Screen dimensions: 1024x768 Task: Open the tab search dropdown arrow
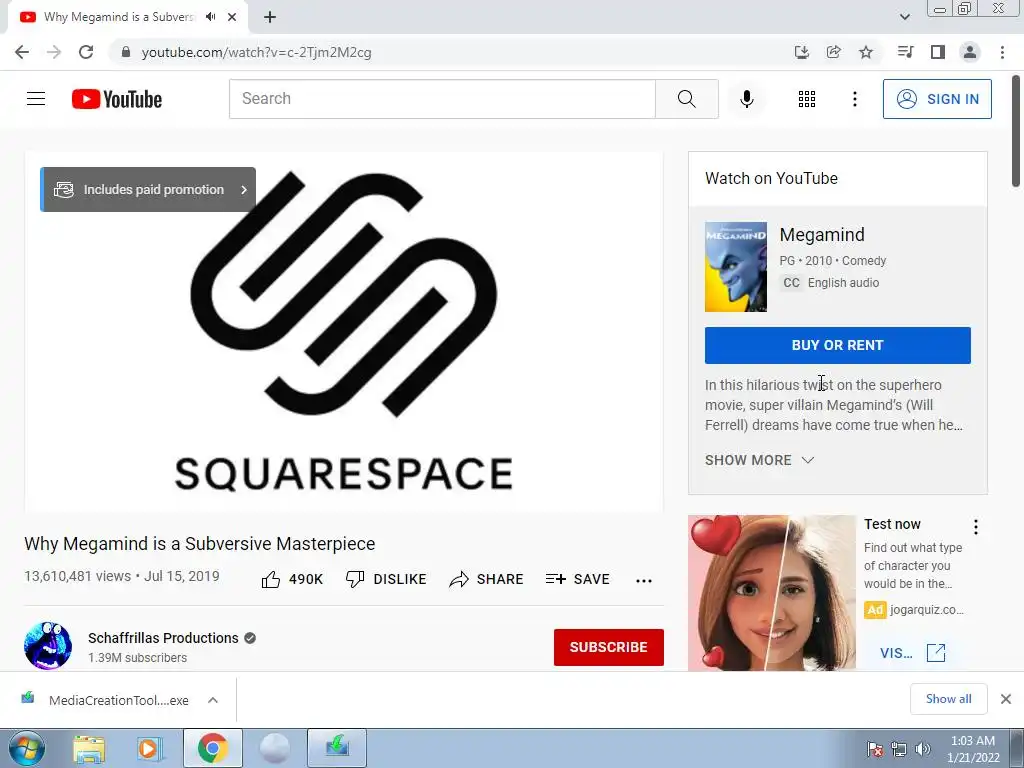[904, 17]
